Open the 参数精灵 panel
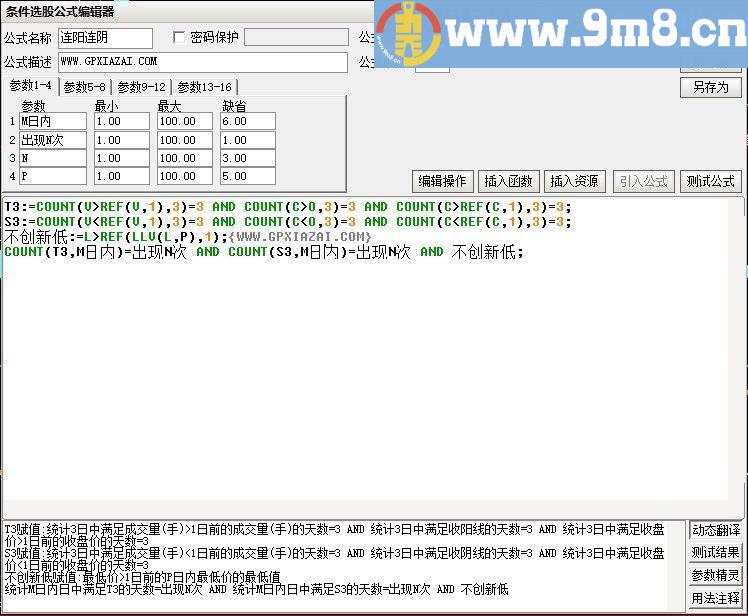 coord(716,576)
